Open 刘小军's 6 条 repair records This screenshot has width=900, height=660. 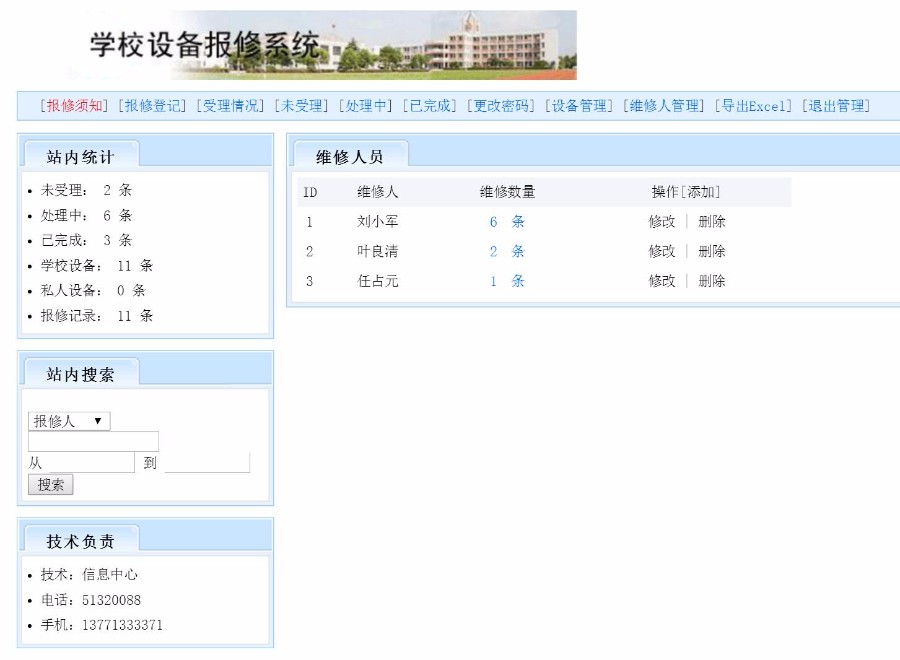(x=505, y=221)
